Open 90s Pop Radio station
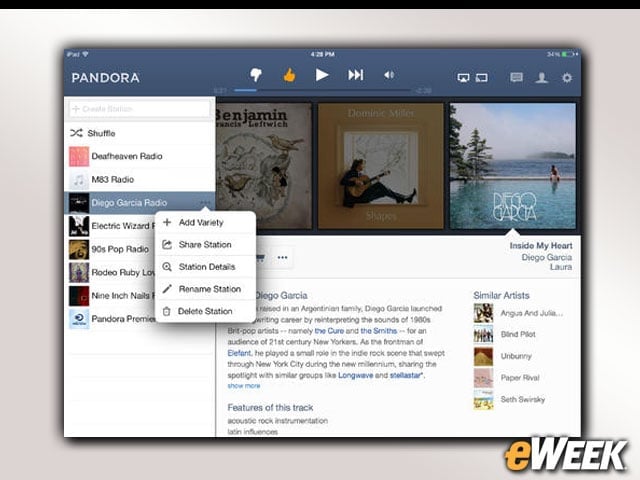 coord(110,249)
